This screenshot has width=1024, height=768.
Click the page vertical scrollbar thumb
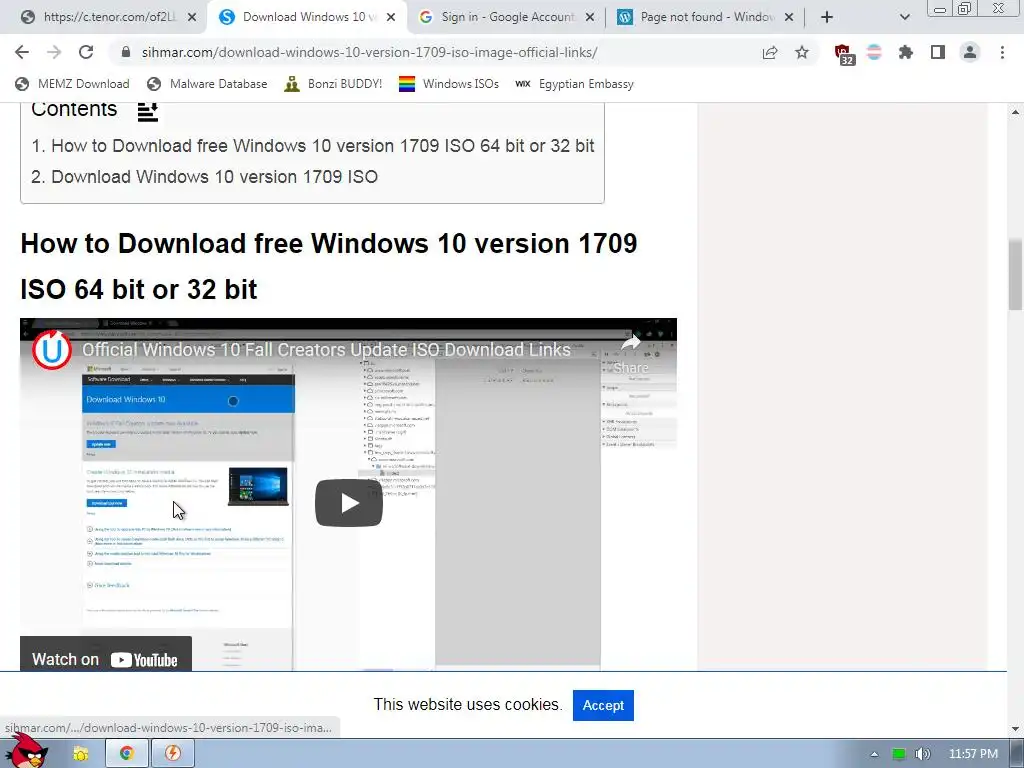tap(1016, 274)
